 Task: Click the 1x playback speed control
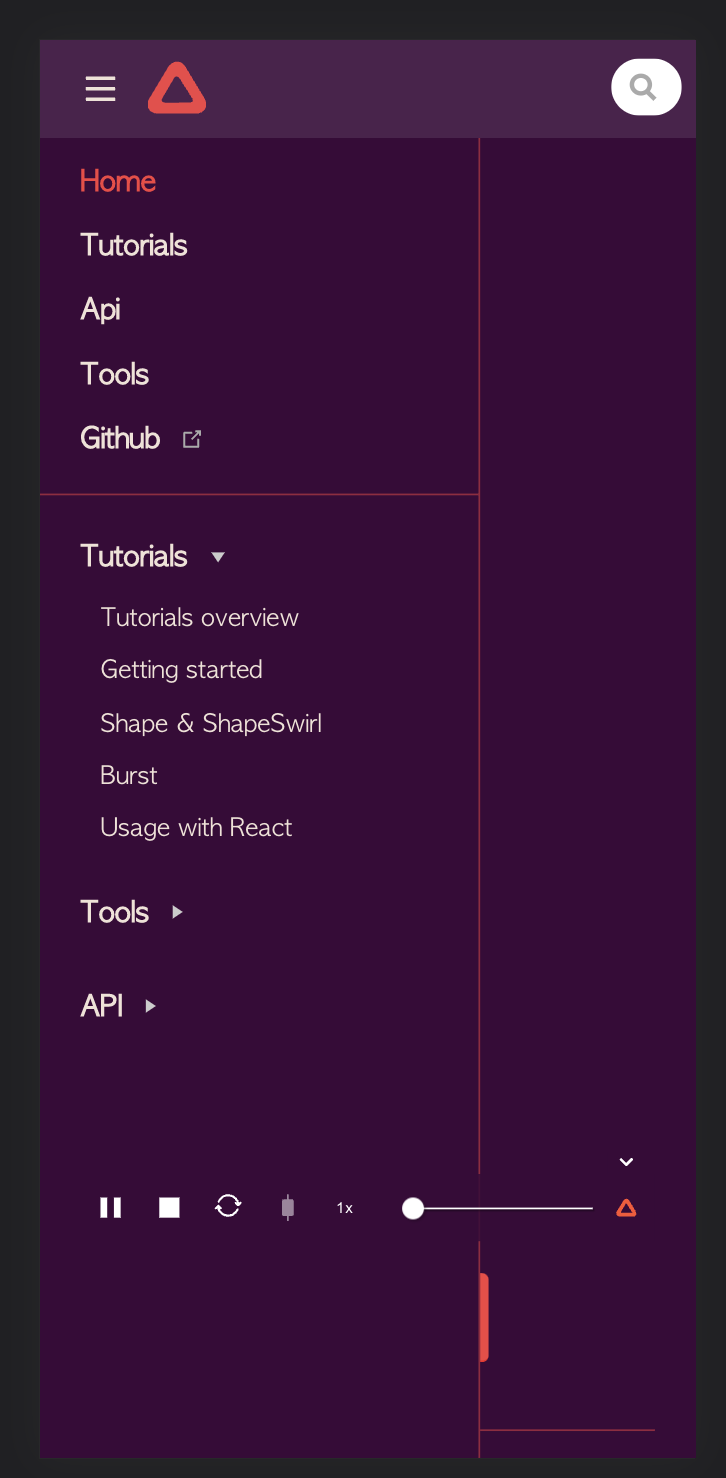tap(345, 1208)
